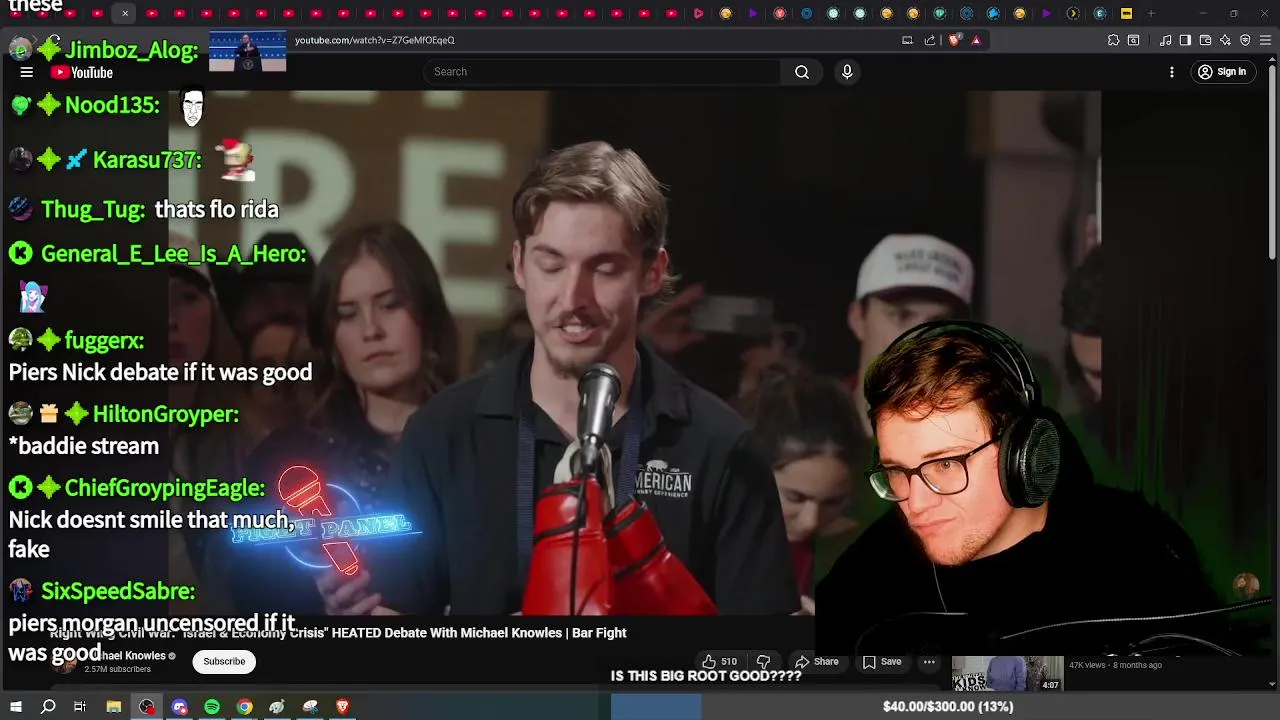Open the recommended video thumbnail showing 4:07
This screenshot has width=1280, height=720.
click(1007, 673)
